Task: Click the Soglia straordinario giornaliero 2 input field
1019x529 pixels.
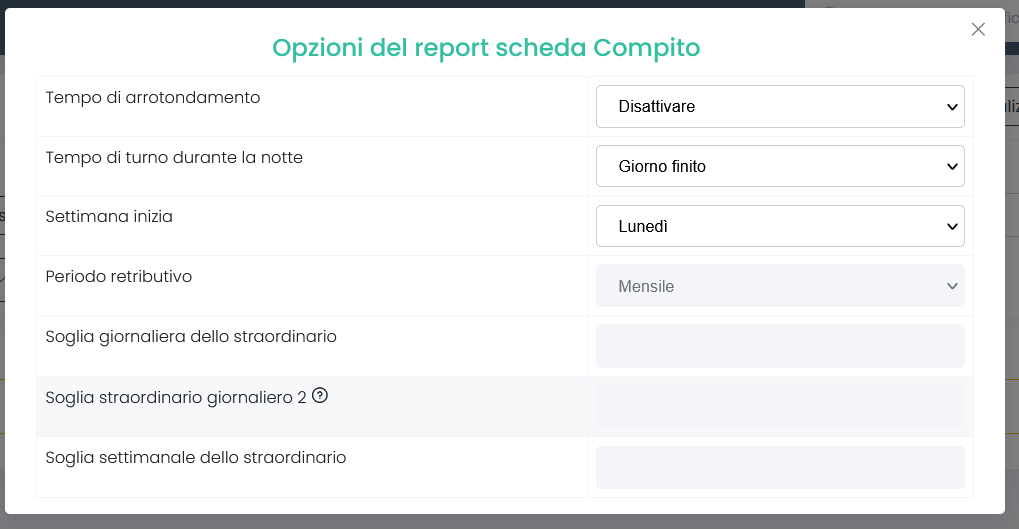Action: pos(780,406)
